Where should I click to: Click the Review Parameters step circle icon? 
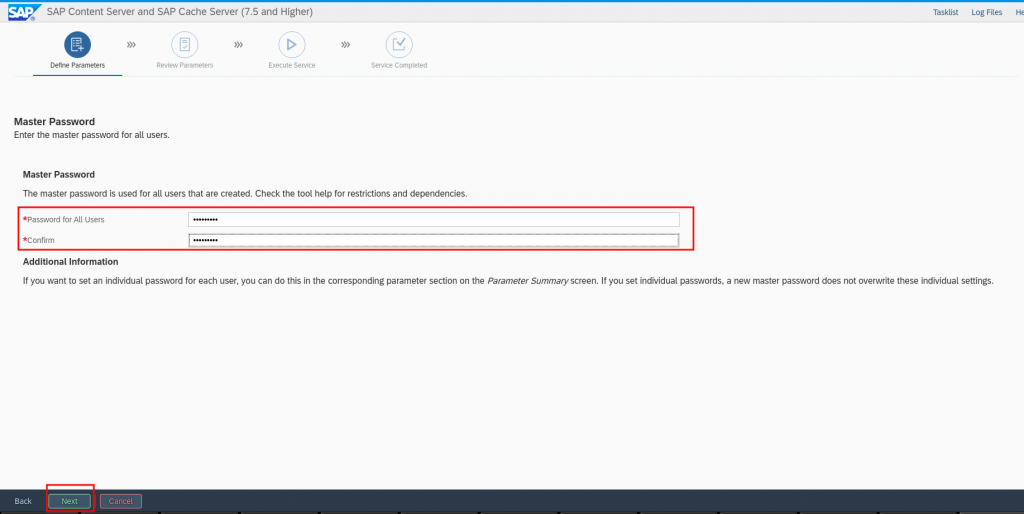[184, 44]
